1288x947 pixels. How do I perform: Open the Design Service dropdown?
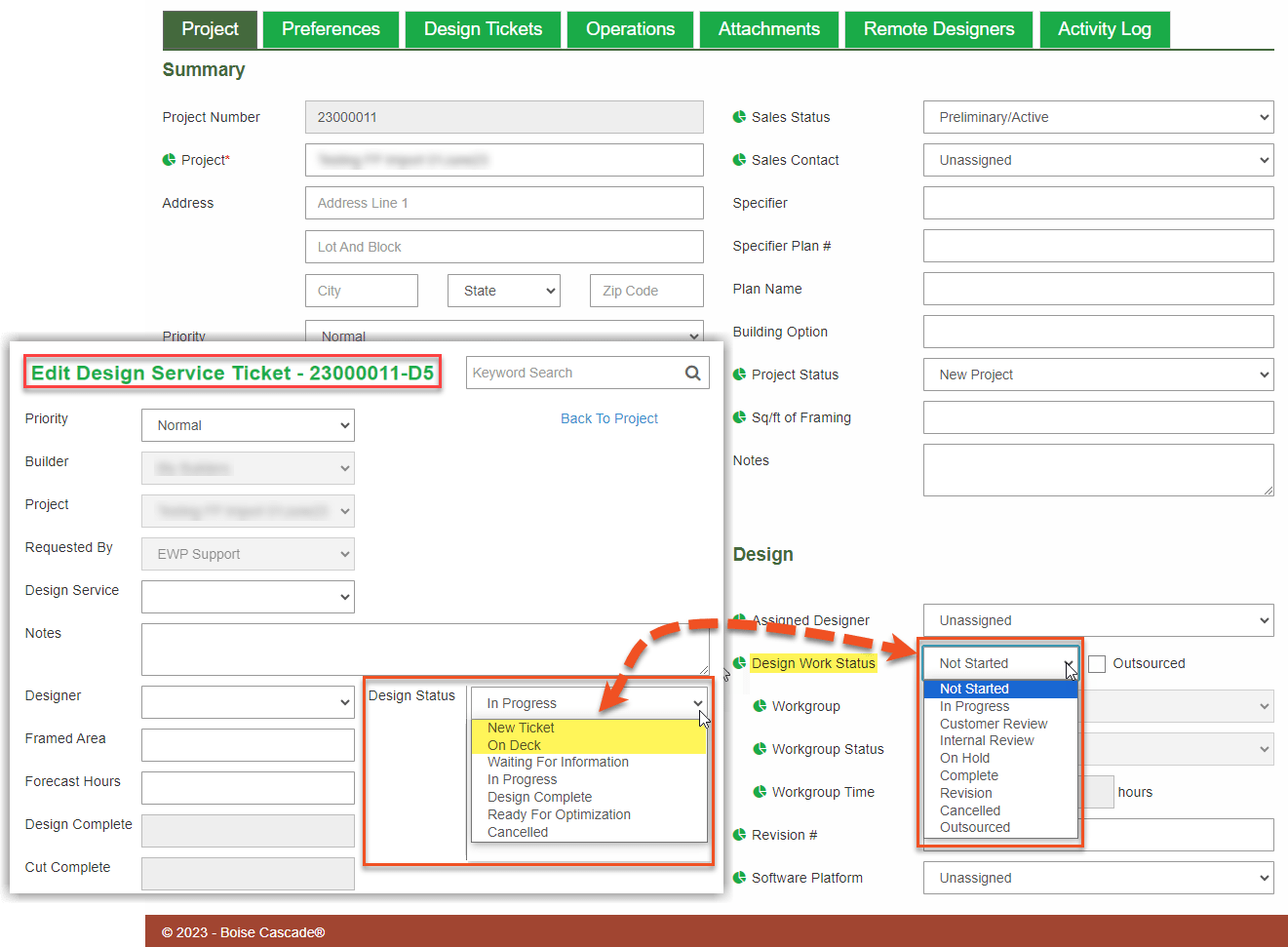[248, 597]
